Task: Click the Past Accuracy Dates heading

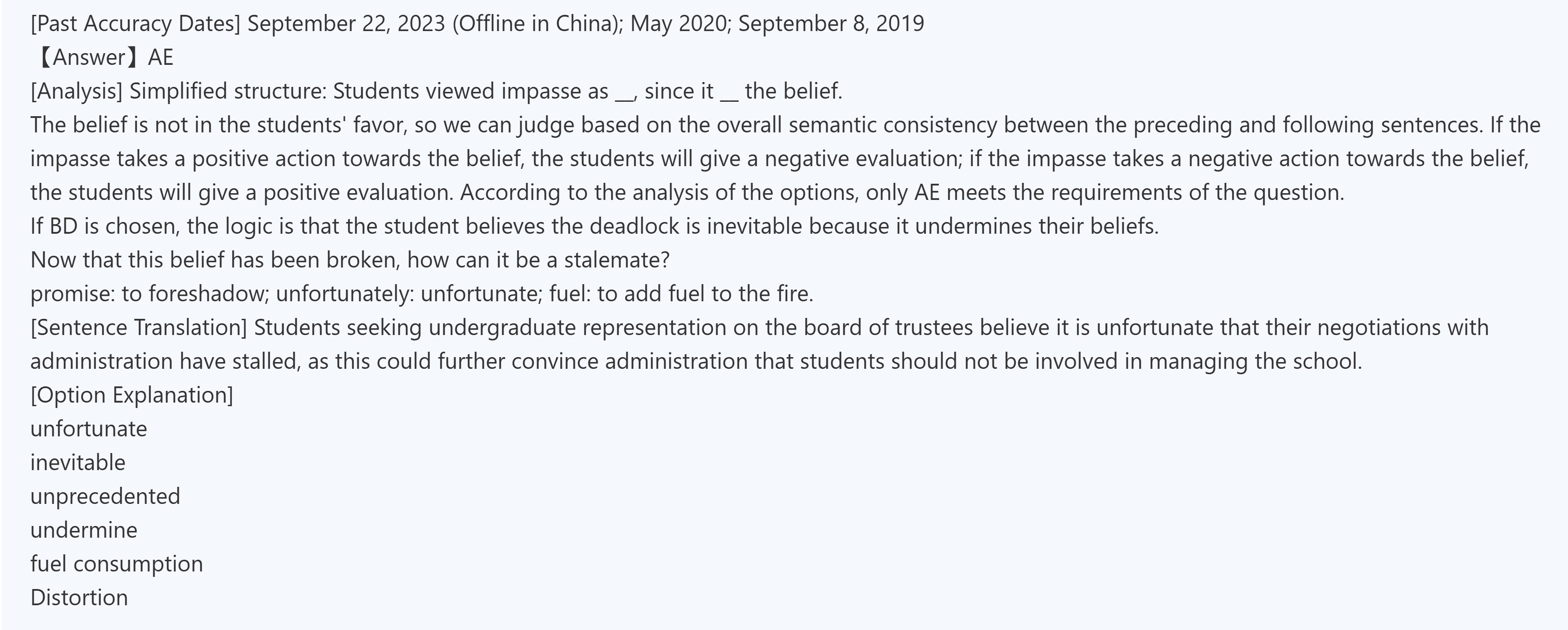Action: 135,24
